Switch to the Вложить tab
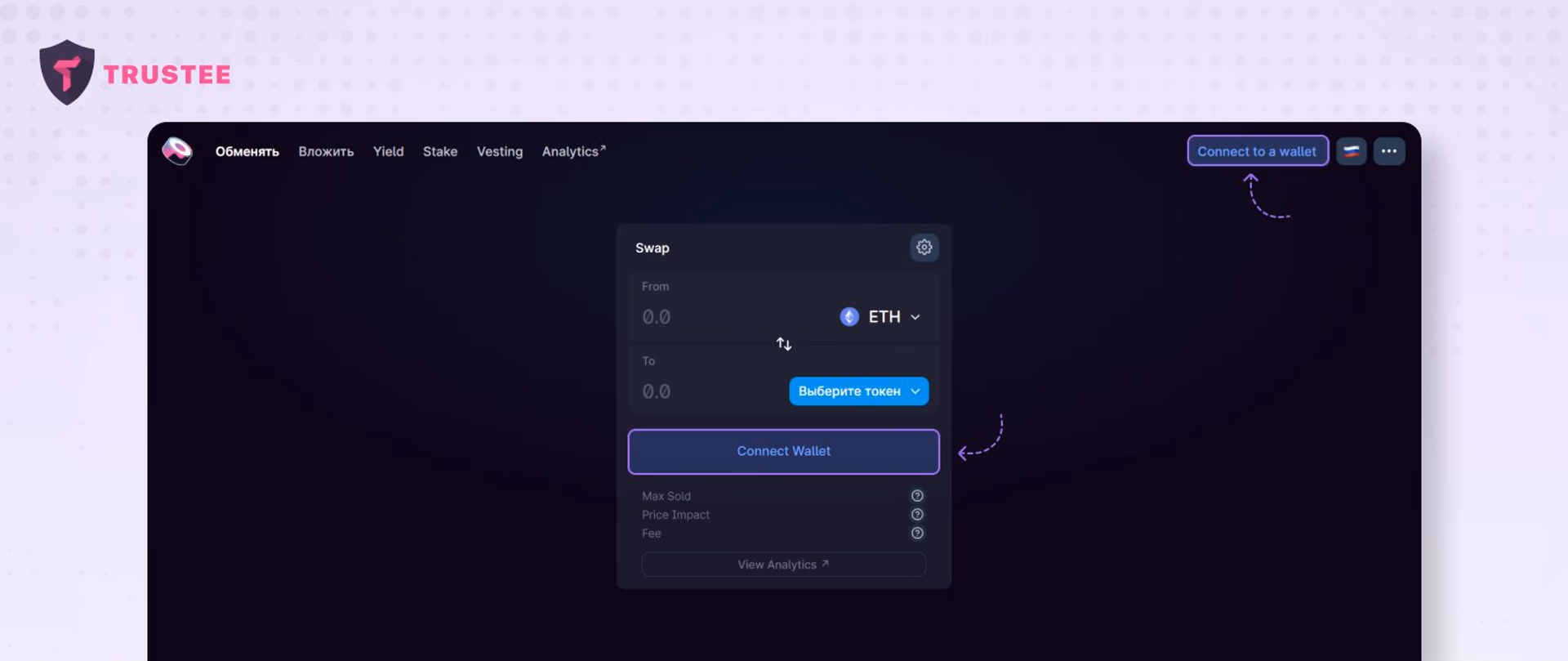This screenshot has width=1568, height=661. [x=326, y=152]
